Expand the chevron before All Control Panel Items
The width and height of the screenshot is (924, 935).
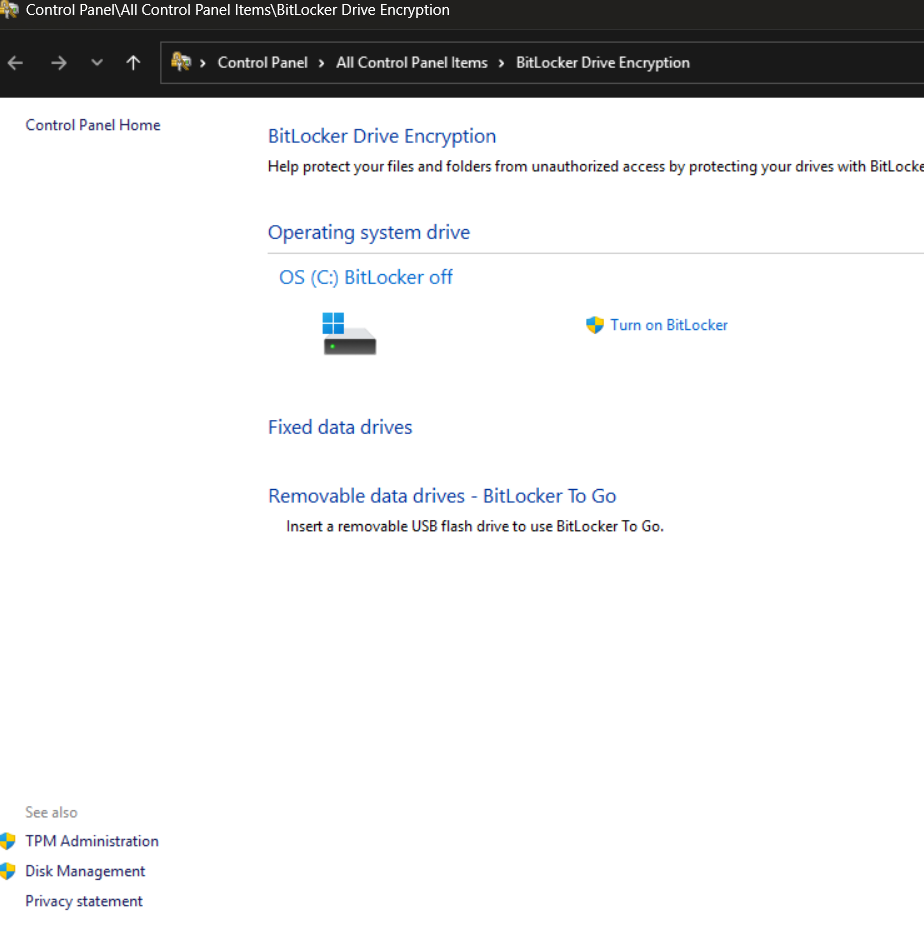(x=322, y=63)
